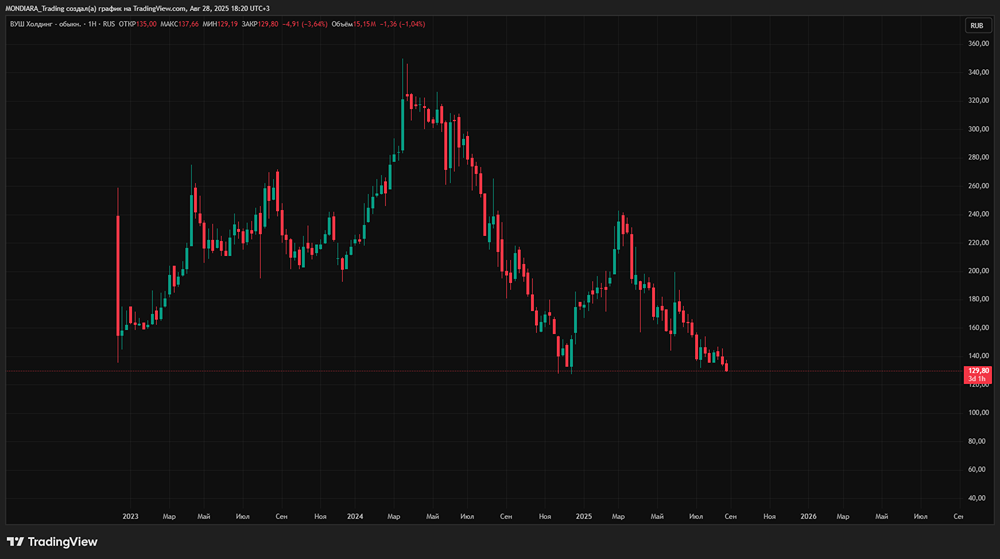Select the 129,80 current price label
The image size is (1000, 559).
point(978,371)
